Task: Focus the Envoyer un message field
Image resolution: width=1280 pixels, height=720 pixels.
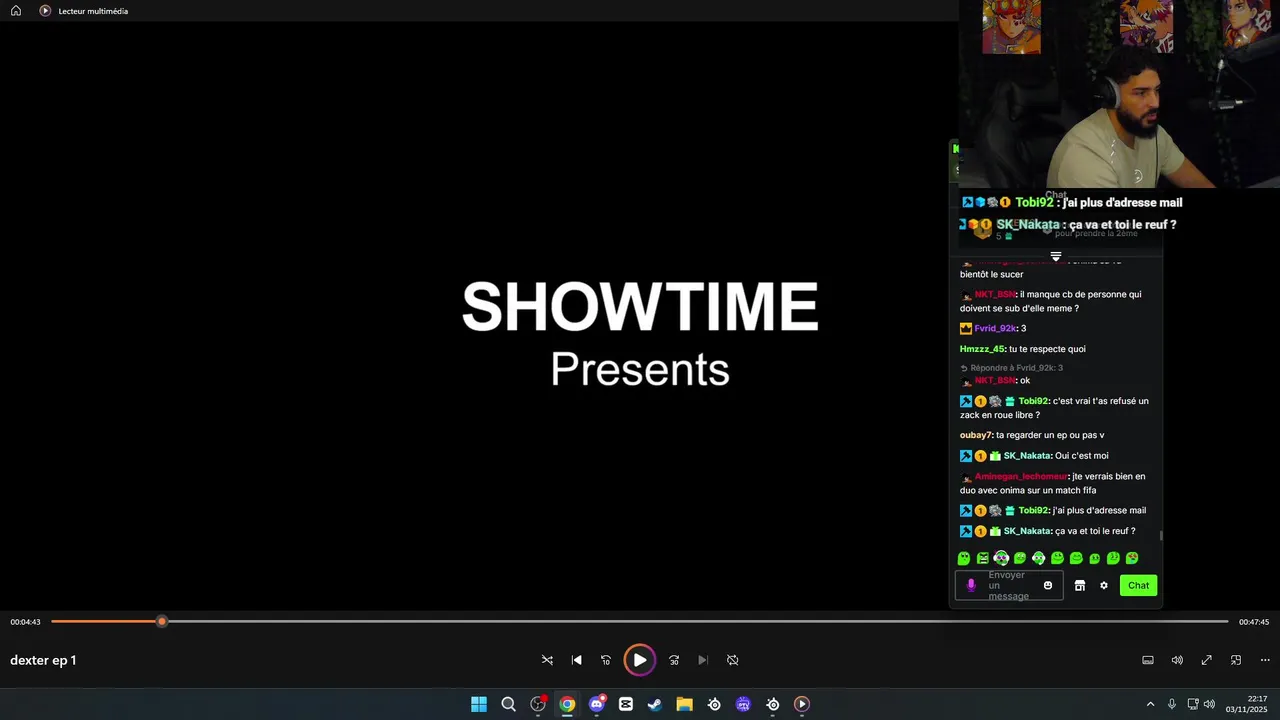Action: [x=1008, y=585]
